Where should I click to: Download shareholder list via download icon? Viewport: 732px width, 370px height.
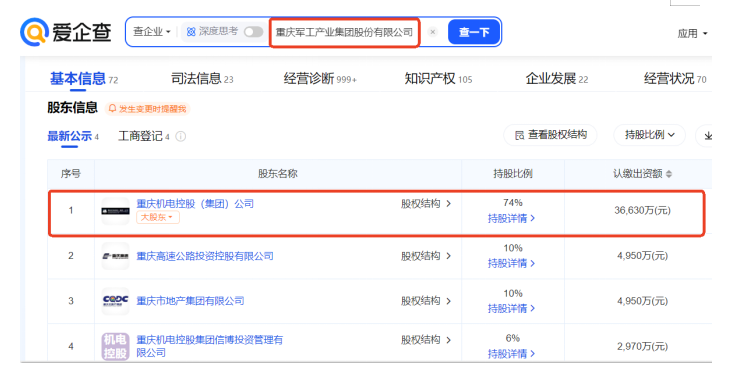coord(708,136)
